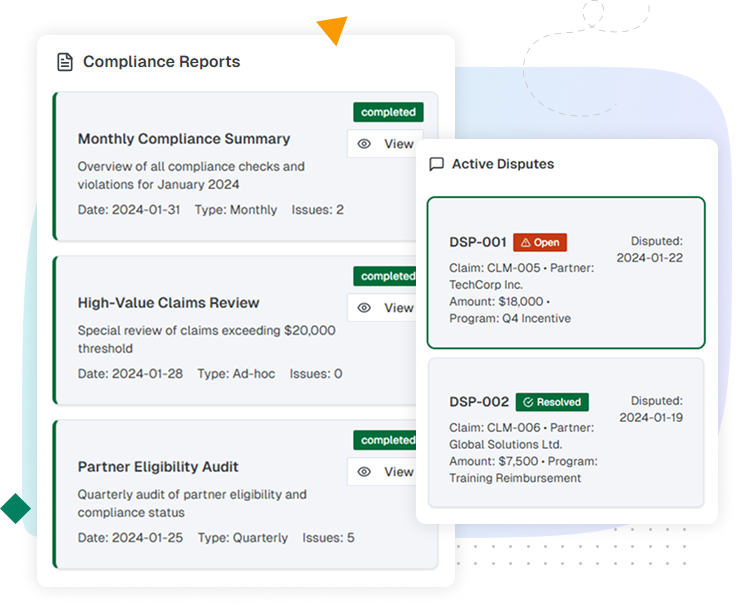738x607 pixels.
Task: Click the Global Solutions Ltd. partner name
Action: [x=506, y=444]
